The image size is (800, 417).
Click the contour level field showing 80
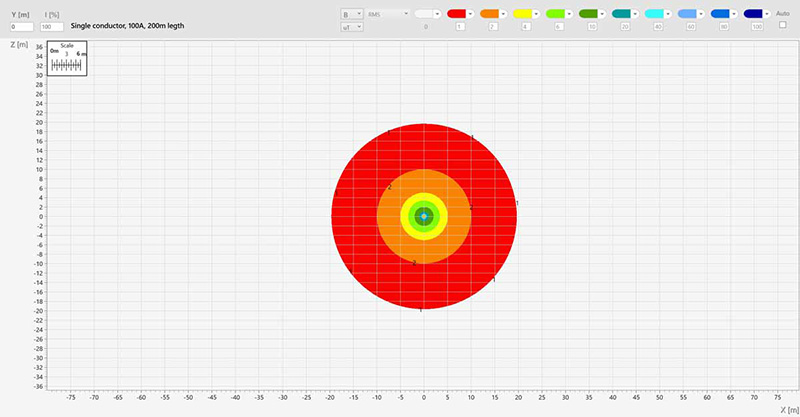pyautogui.click(x=724, y=27)
